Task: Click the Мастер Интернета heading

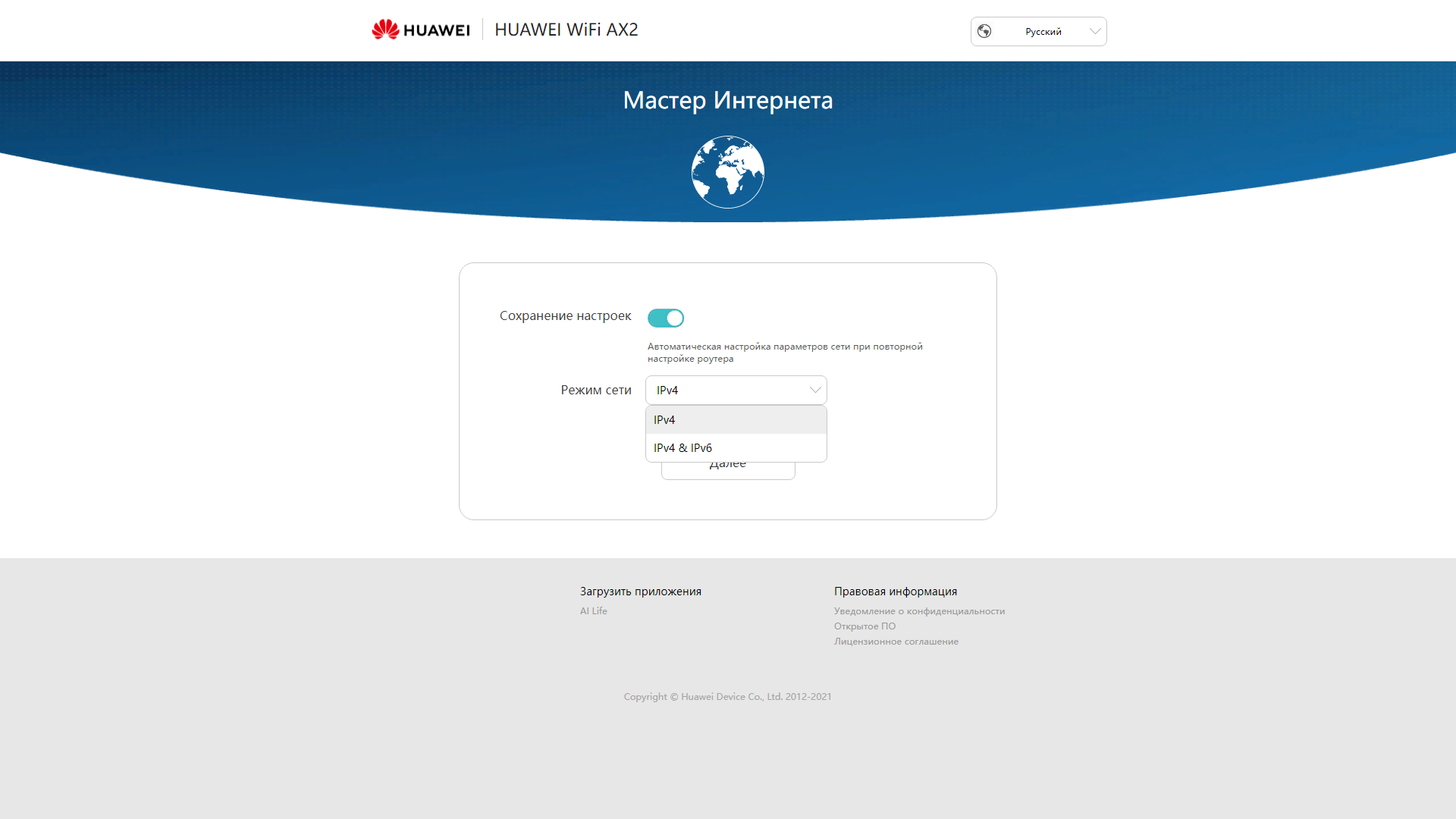Action: pyautogui.click(x=727, y=100)
